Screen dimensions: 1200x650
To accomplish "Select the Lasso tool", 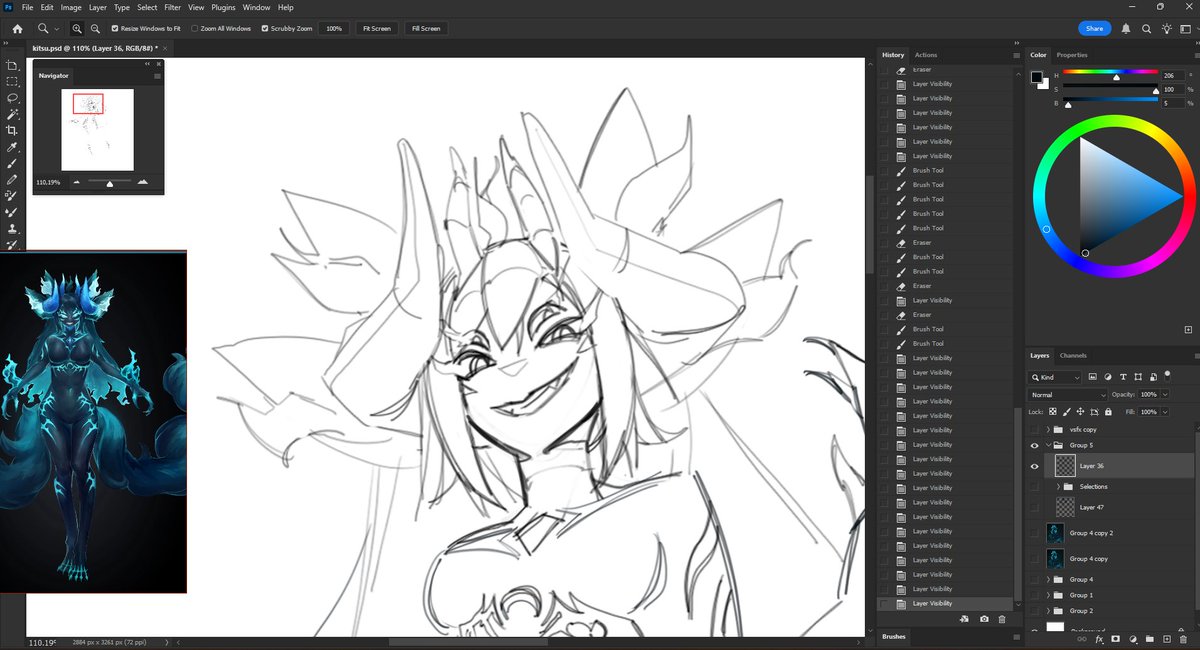I will [x=13, y=98].
